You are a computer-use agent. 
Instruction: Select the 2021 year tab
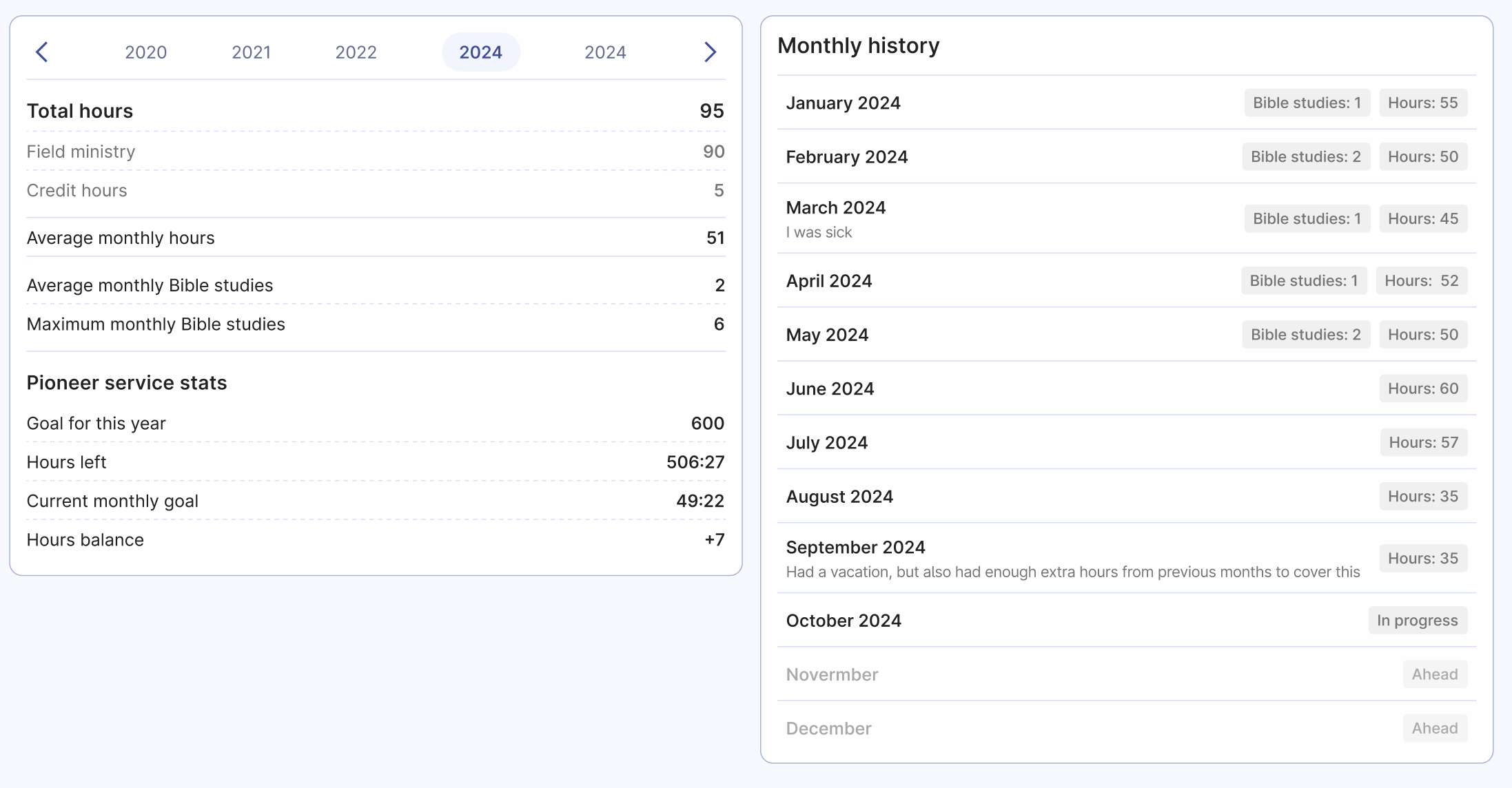click(x=251, y=52)
